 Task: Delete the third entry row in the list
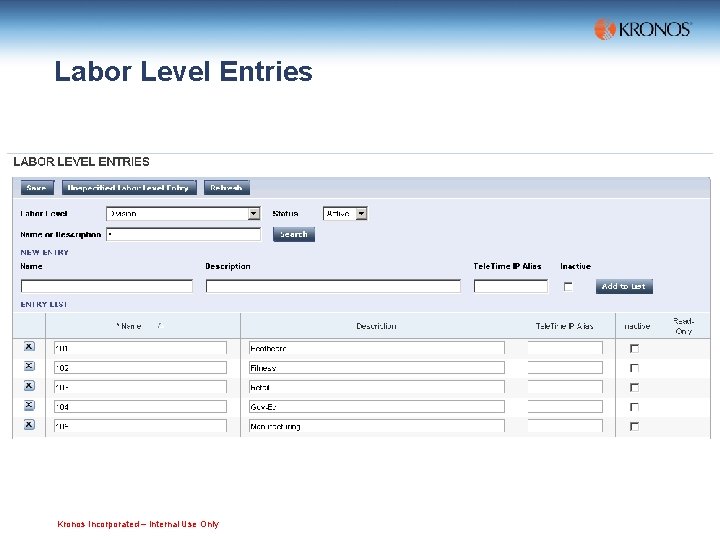[x=29, y=386]
